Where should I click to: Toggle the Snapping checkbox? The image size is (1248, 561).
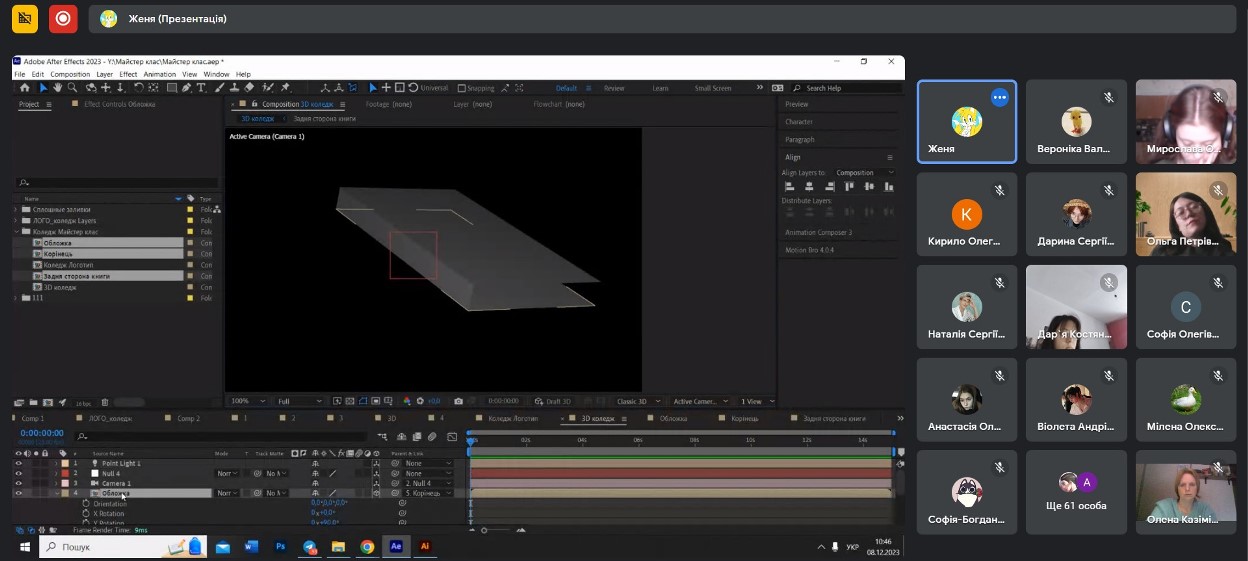(x=462, y=88)
